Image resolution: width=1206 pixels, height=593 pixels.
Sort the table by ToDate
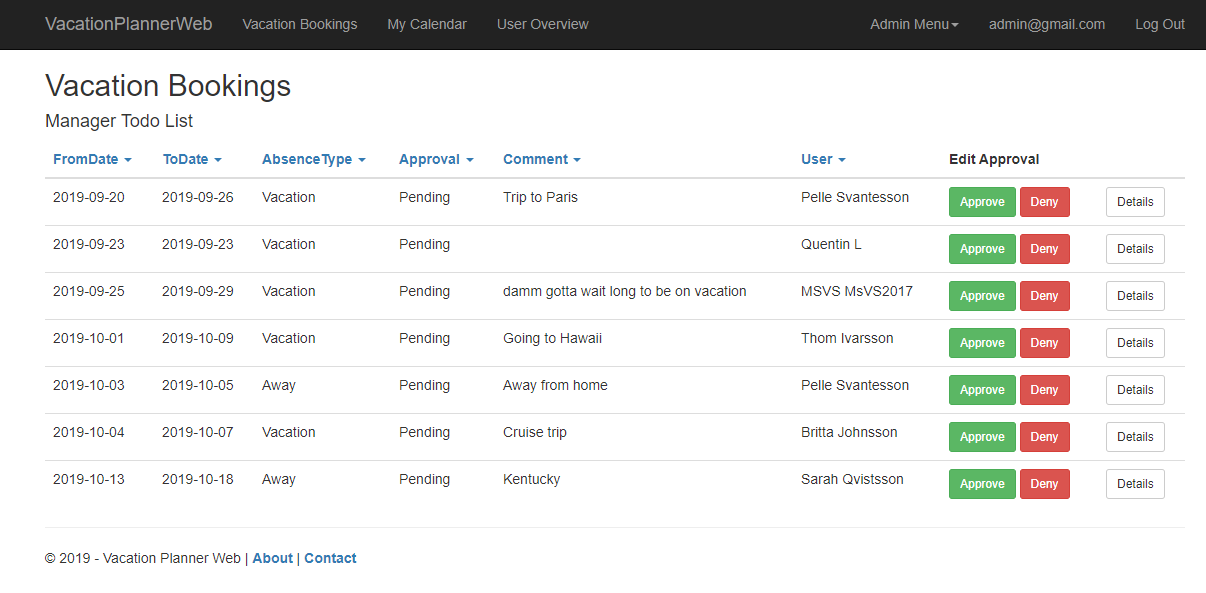[x=192, y=159]
